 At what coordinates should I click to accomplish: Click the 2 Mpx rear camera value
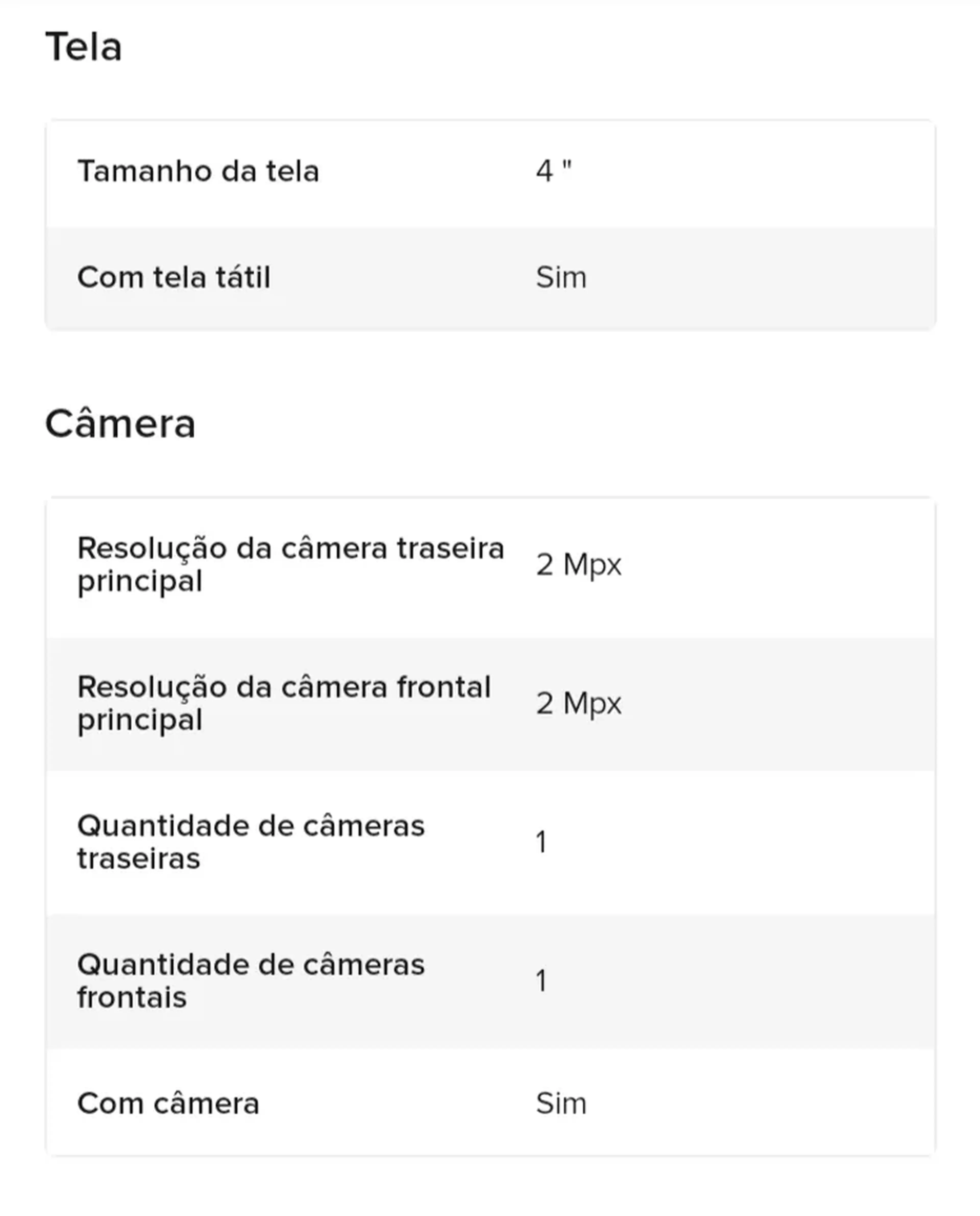pos(579,564)
